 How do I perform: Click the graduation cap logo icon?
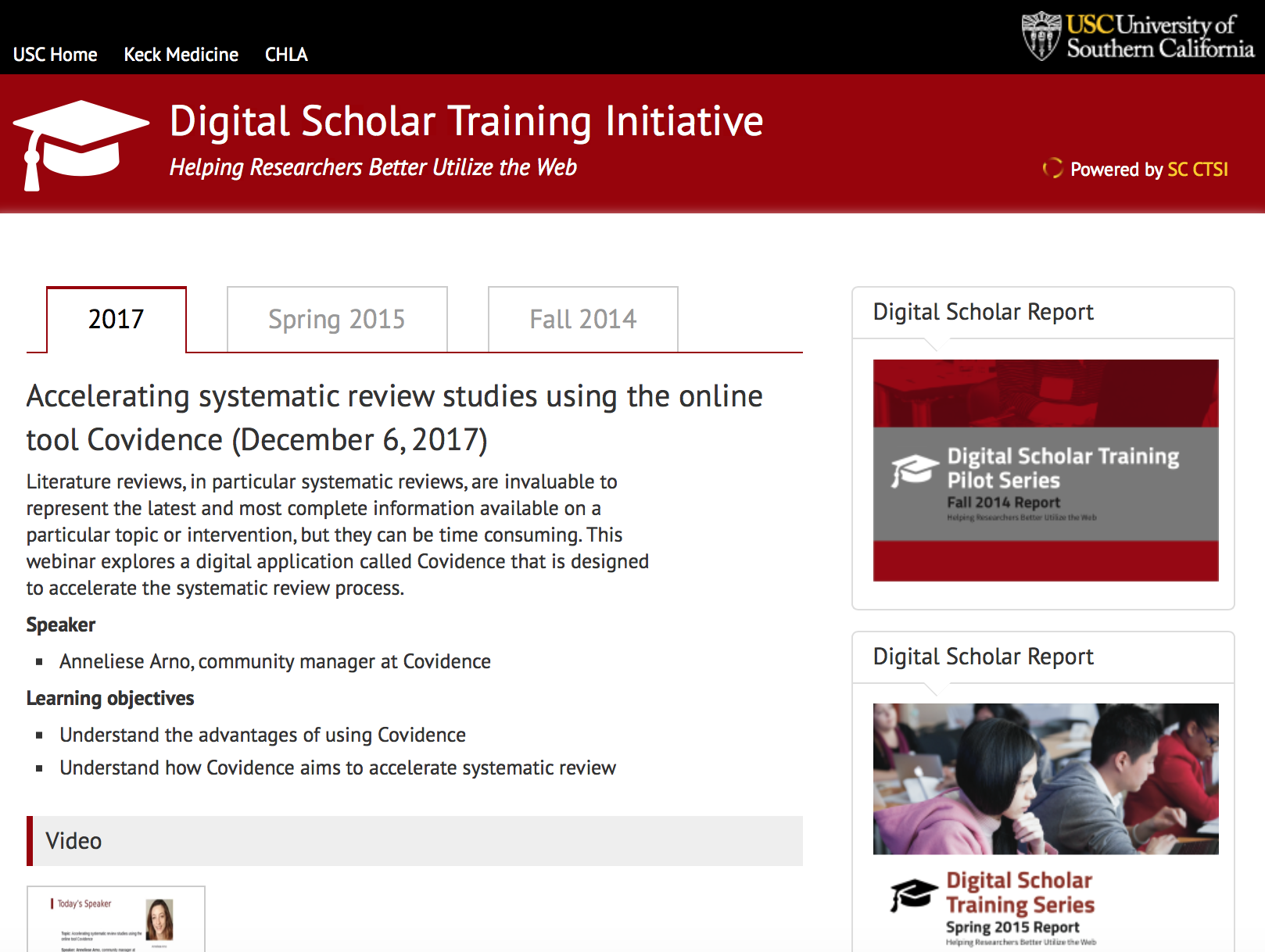pos(81,145)
